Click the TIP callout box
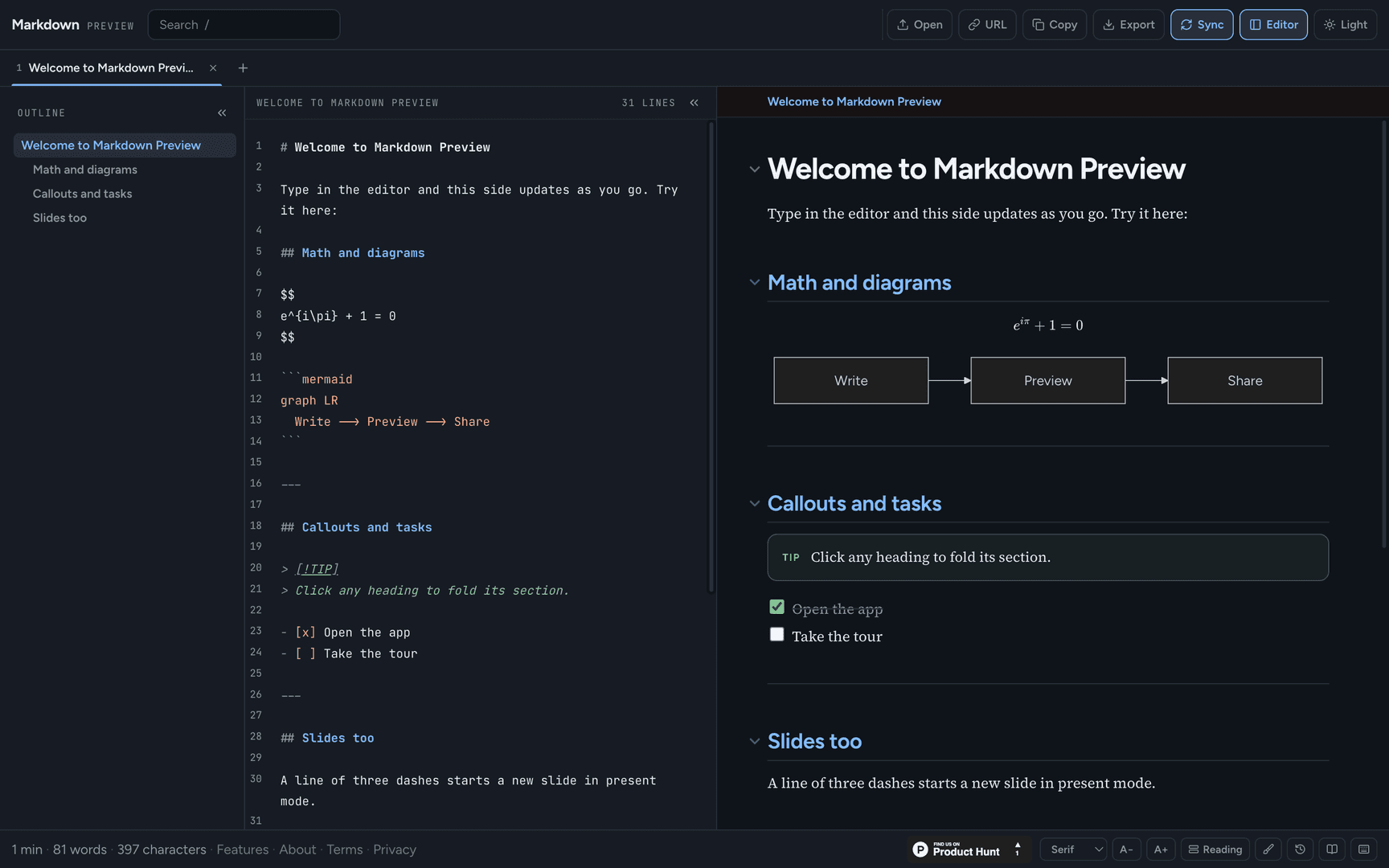 click(x=1047, y=557)
